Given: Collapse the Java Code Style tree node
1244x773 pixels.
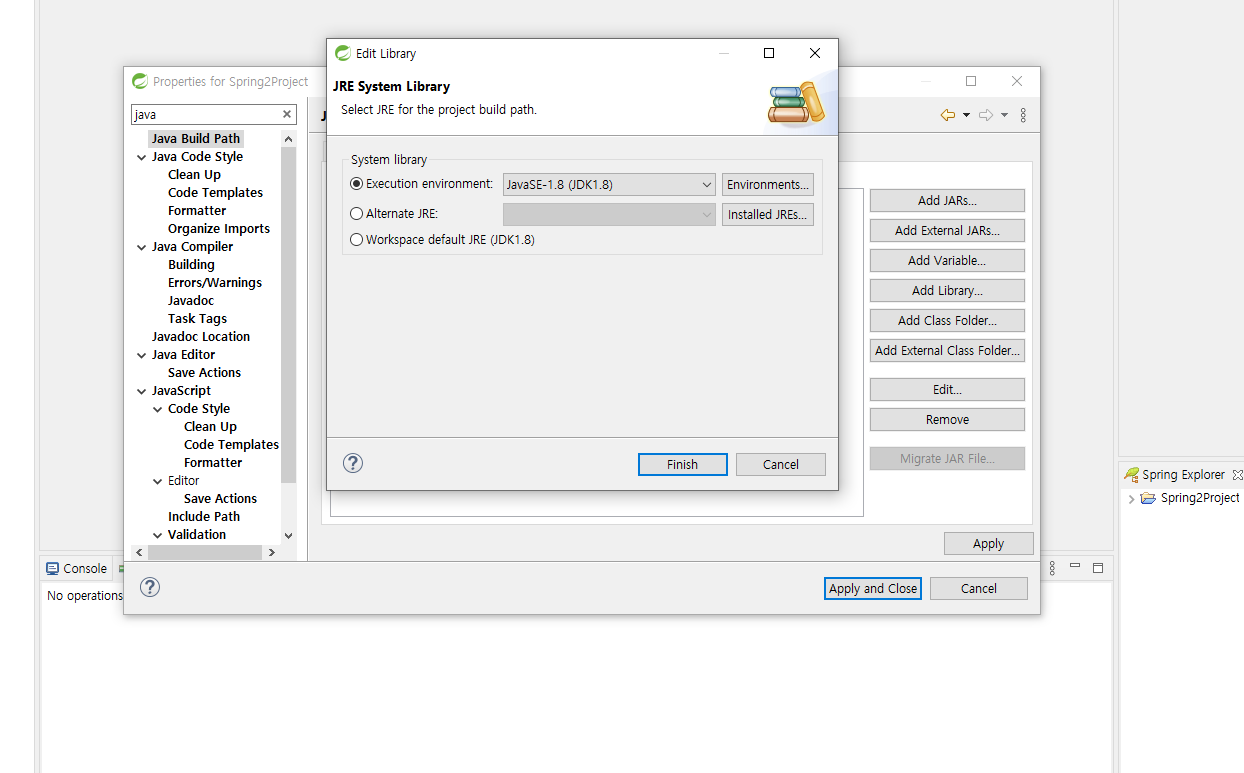Looking at the screenshot, I should pos(142,157).
